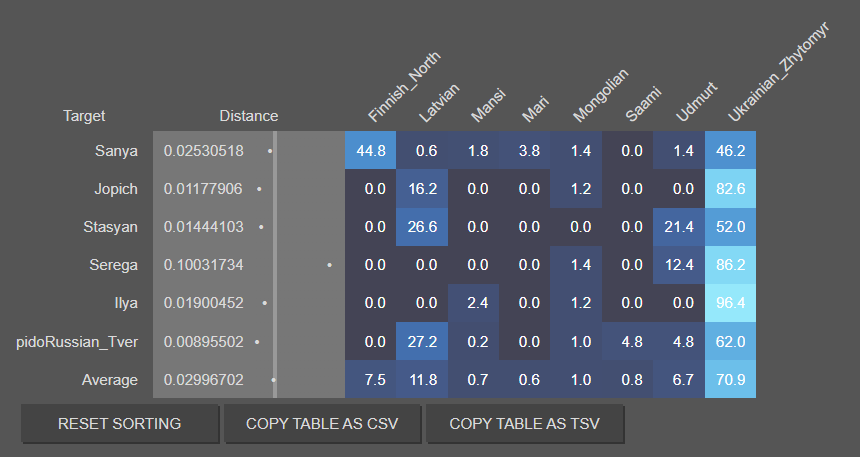860x457 pixels.
Task: Click Ilya's 96.4 Ukrainian_Zhytomyr cell
Action: click(730, 303)
